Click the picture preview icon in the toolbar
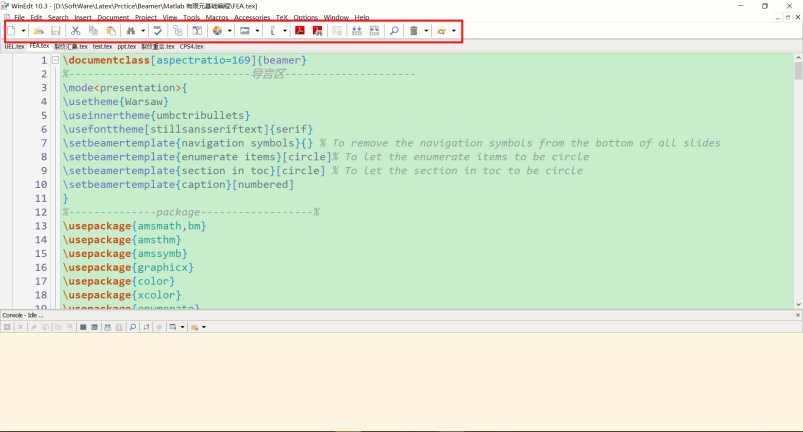Screen dimensions: 803x432 coord(245,31)
